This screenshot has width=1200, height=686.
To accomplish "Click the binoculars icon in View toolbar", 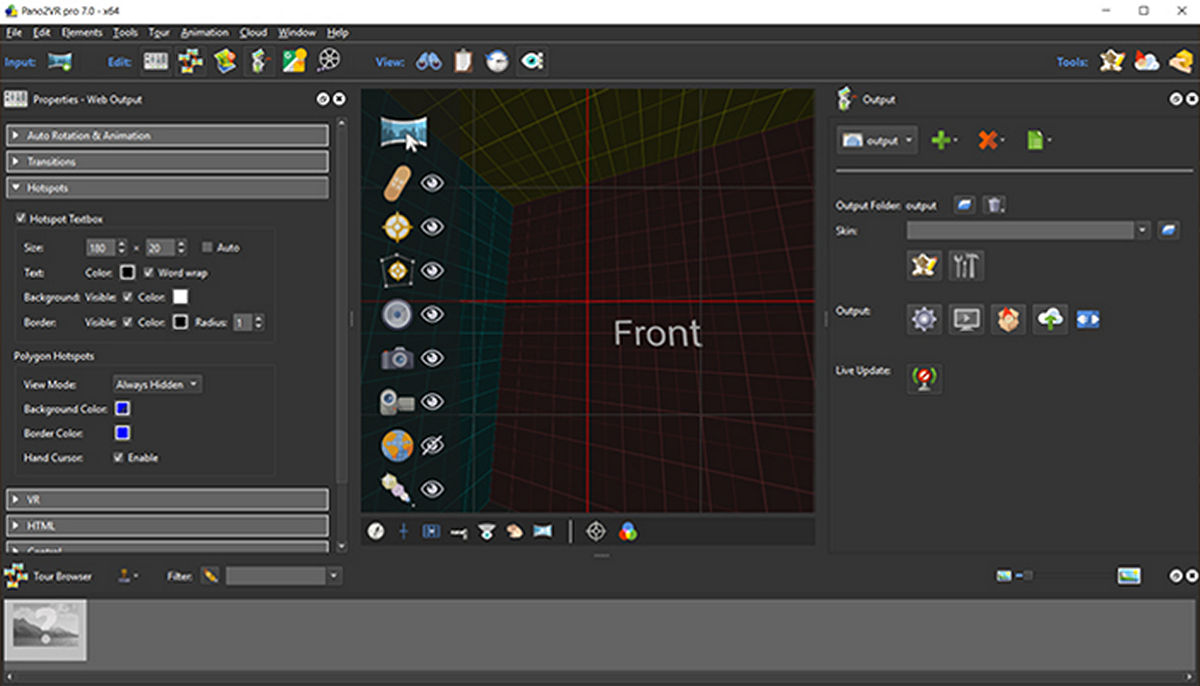I will point(429,62).
